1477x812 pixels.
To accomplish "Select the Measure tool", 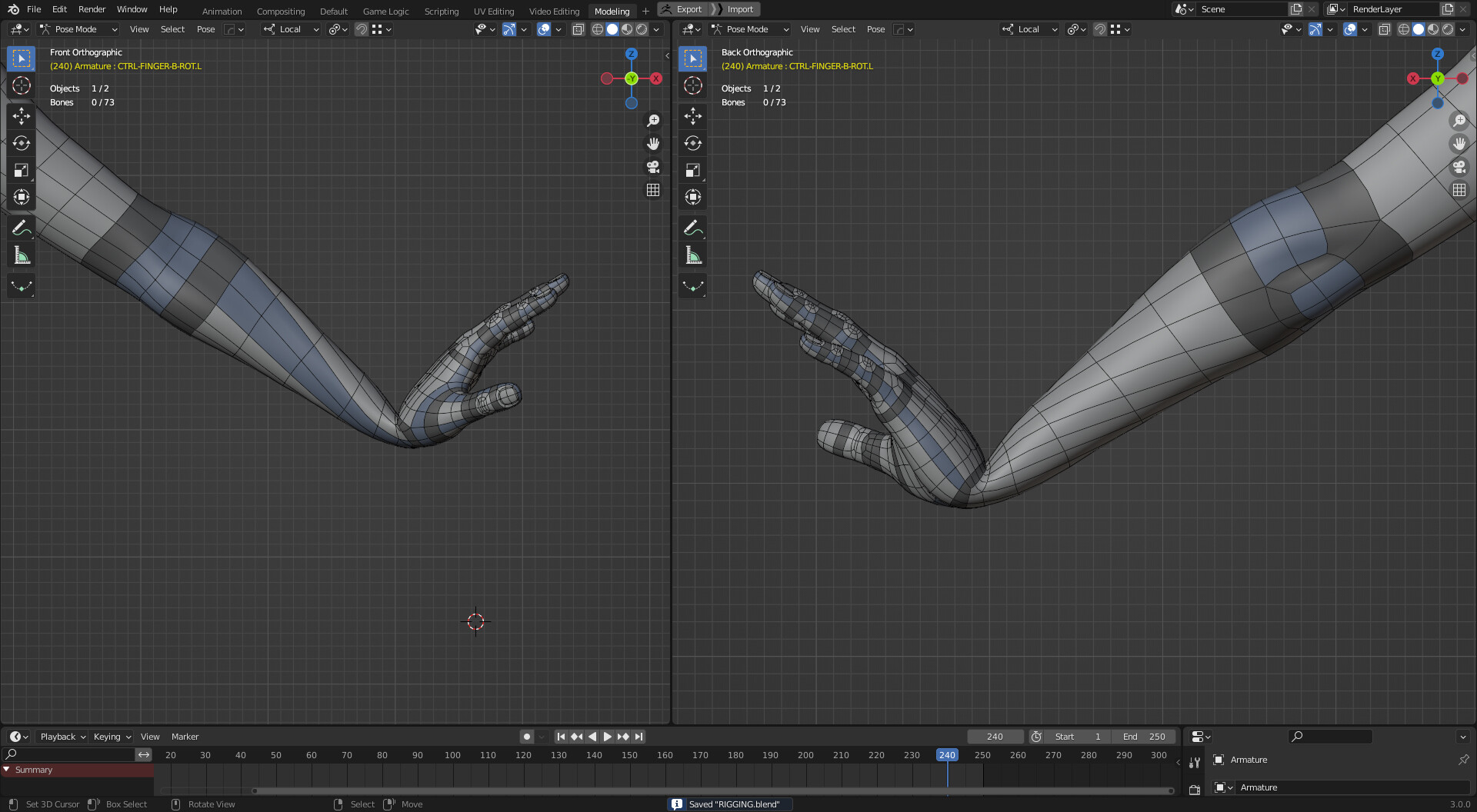I will (x=21, y=255).
